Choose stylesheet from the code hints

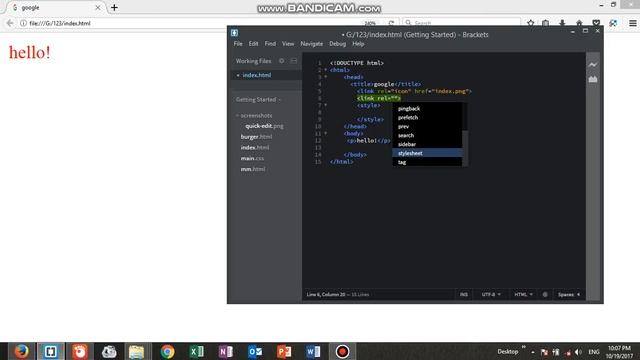coord(427,153)
